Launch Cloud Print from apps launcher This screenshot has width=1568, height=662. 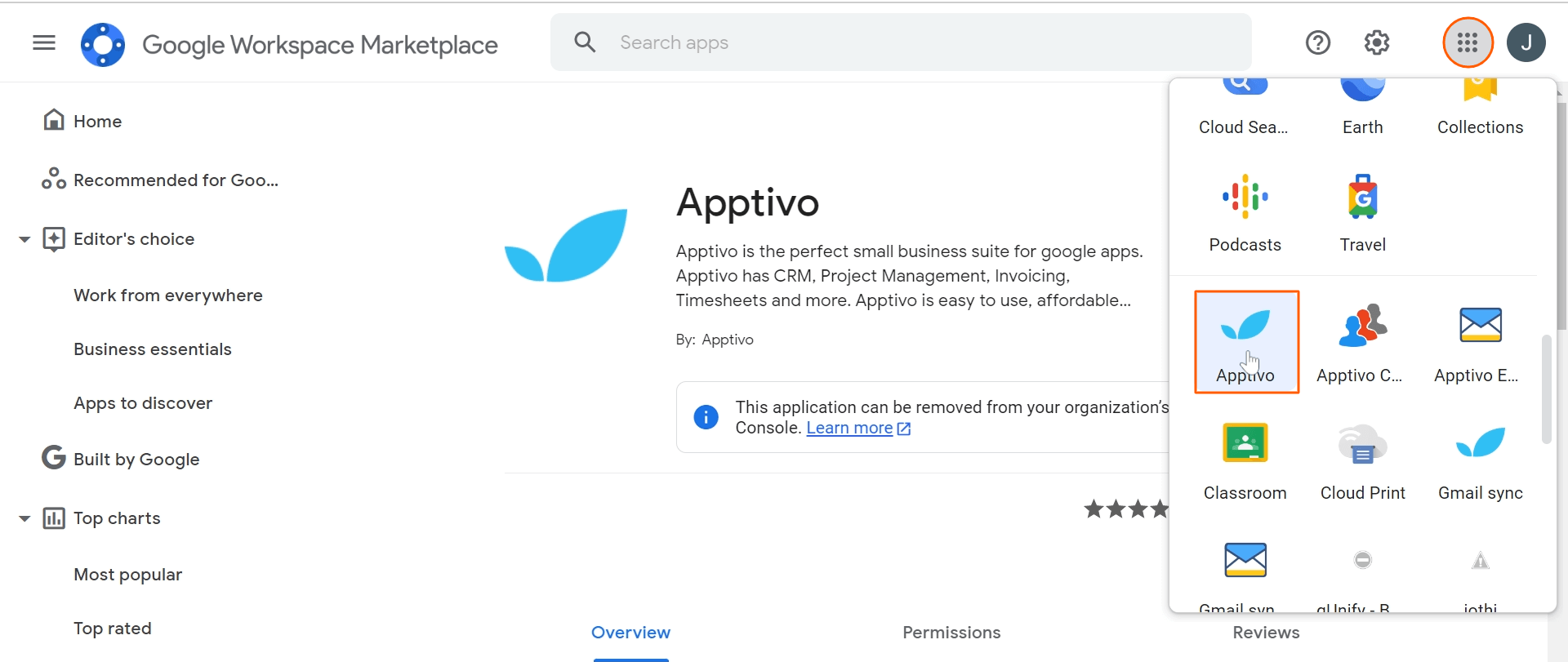(1362, 460)
